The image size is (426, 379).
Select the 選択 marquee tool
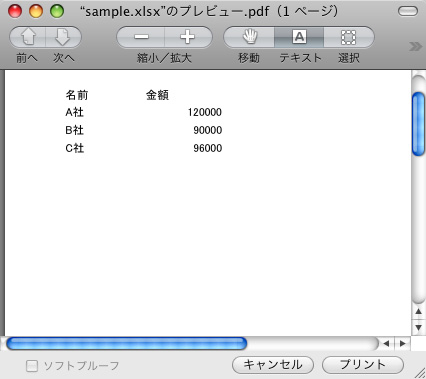(x=348, y=37)
